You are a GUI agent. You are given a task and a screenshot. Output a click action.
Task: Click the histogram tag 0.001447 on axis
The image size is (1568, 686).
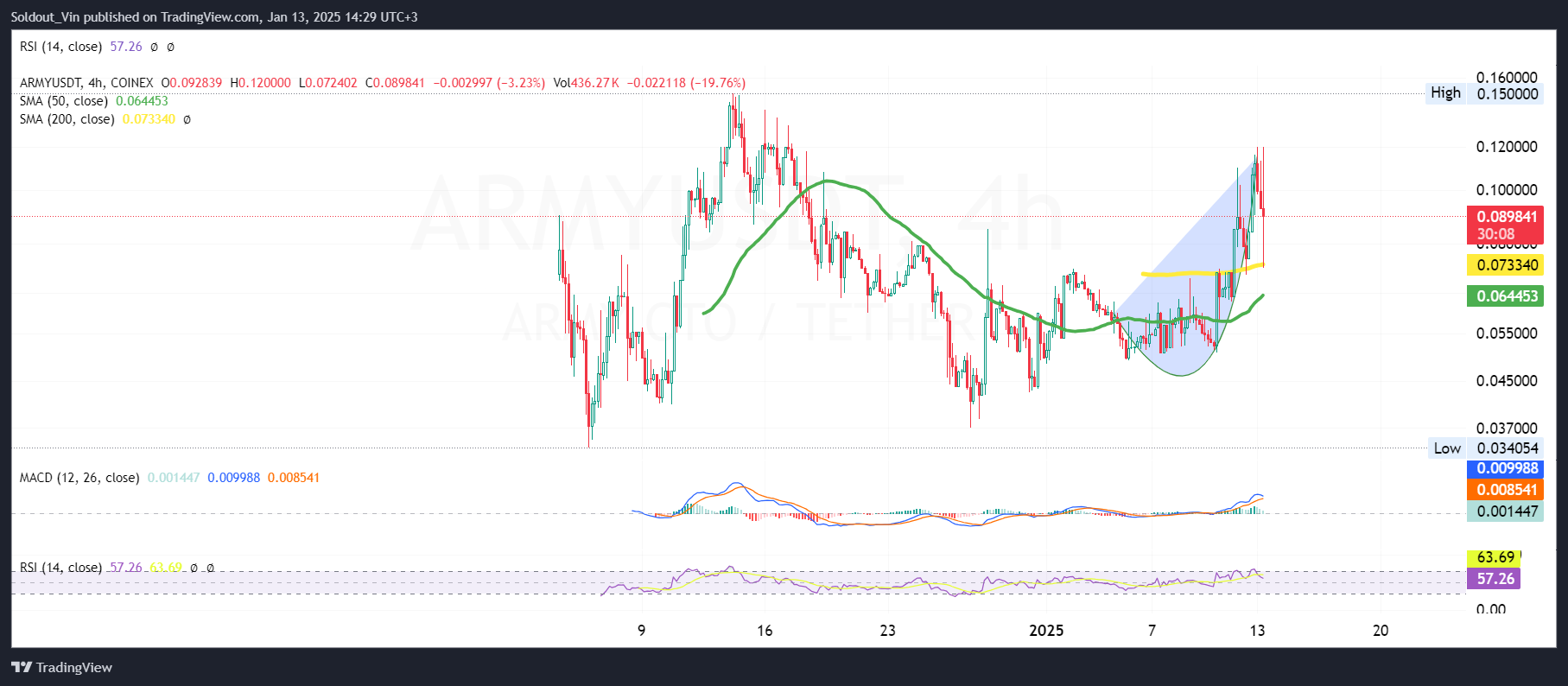coord(1506,511)
